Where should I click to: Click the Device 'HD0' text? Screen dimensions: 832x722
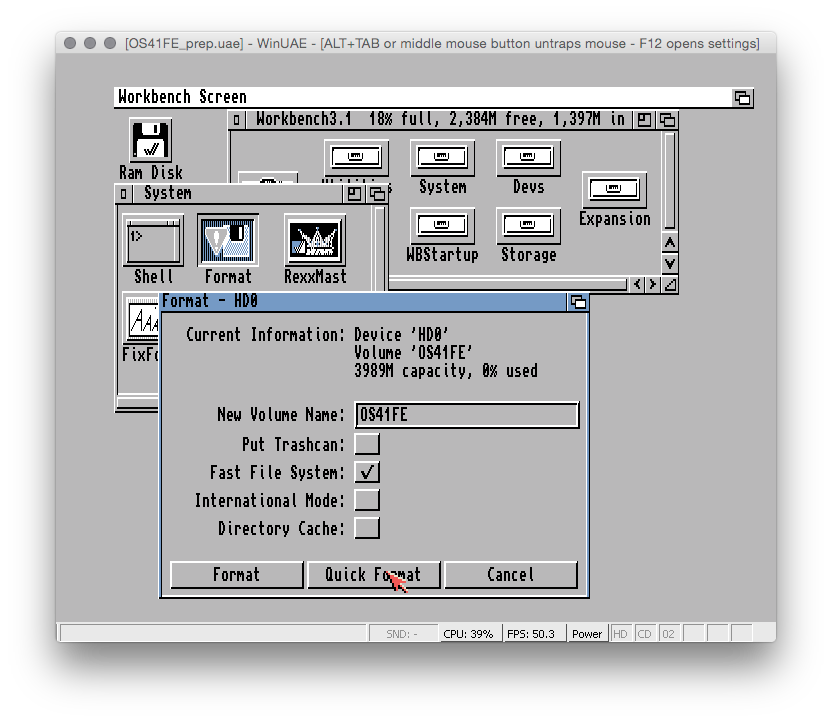[x=401, y=335]
